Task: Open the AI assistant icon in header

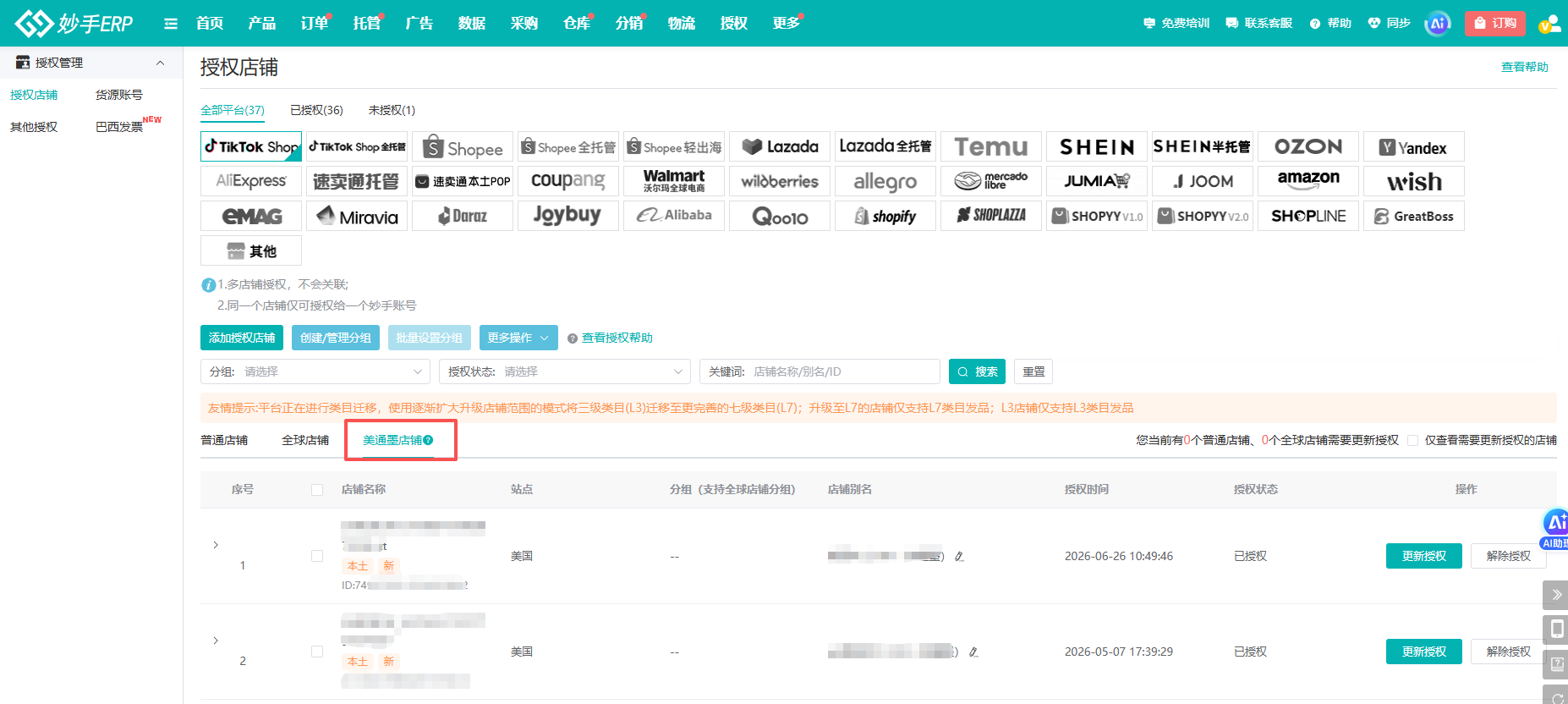Action: pyautogui.click(x=1438, y=23)
